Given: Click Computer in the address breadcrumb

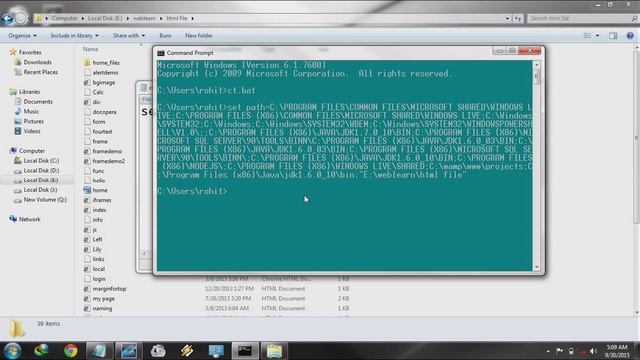Looking at the screenshot, I should (64, 18).
